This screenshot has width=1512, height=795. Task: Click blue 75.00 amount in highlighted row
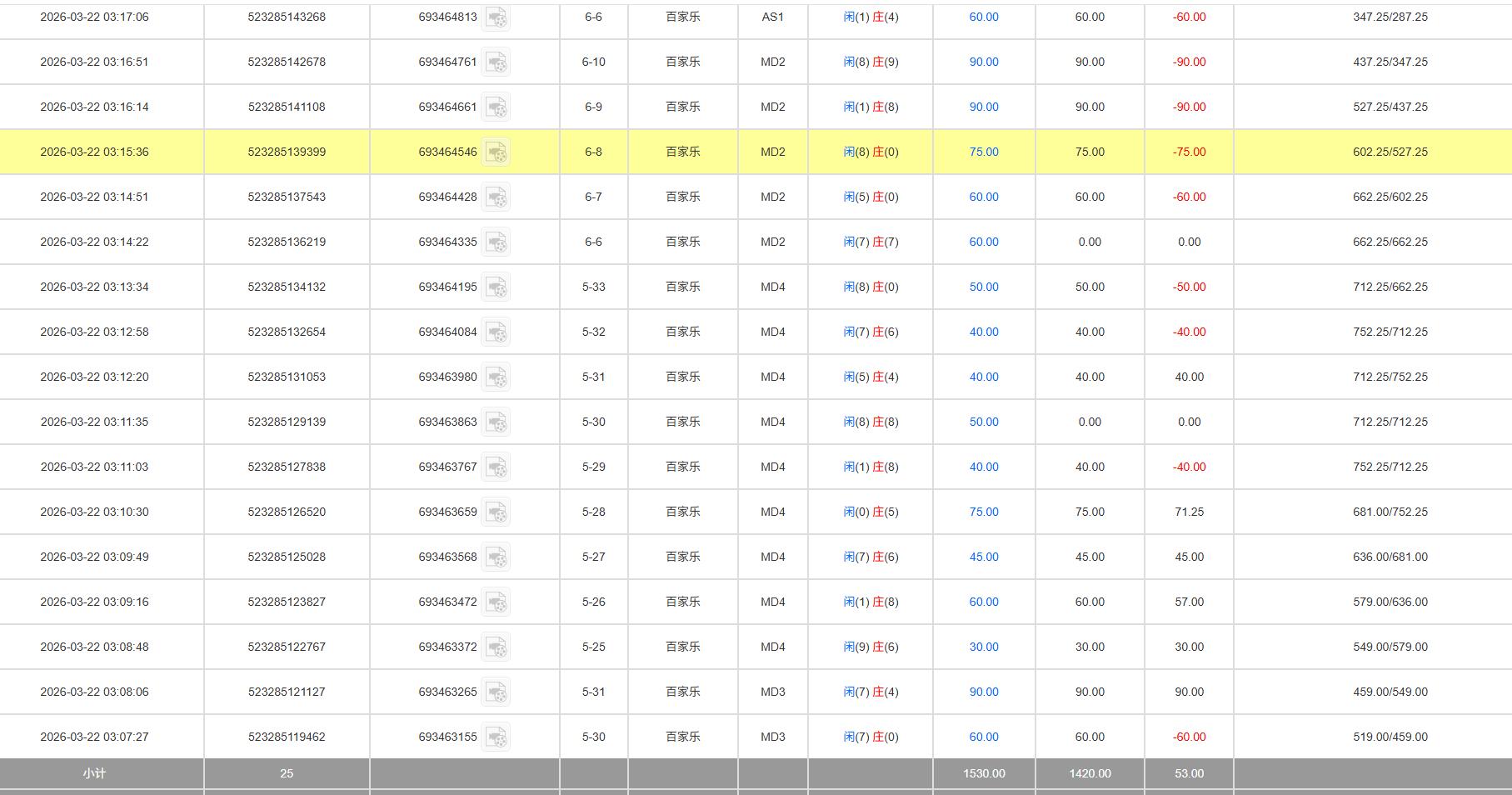(x=983, y=152)
